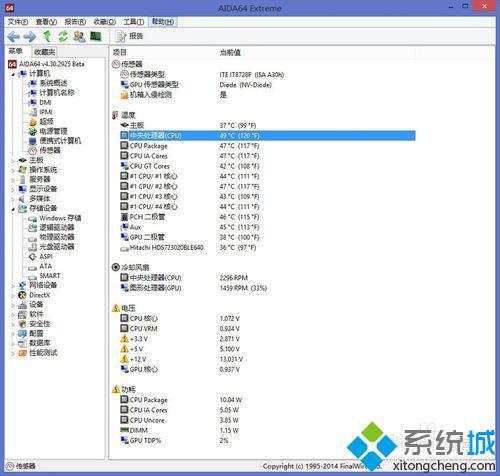The width and height of the screenshot is (500, 476).
Task: Select 电源管理 icon in tree
Action: click(33, 131)
